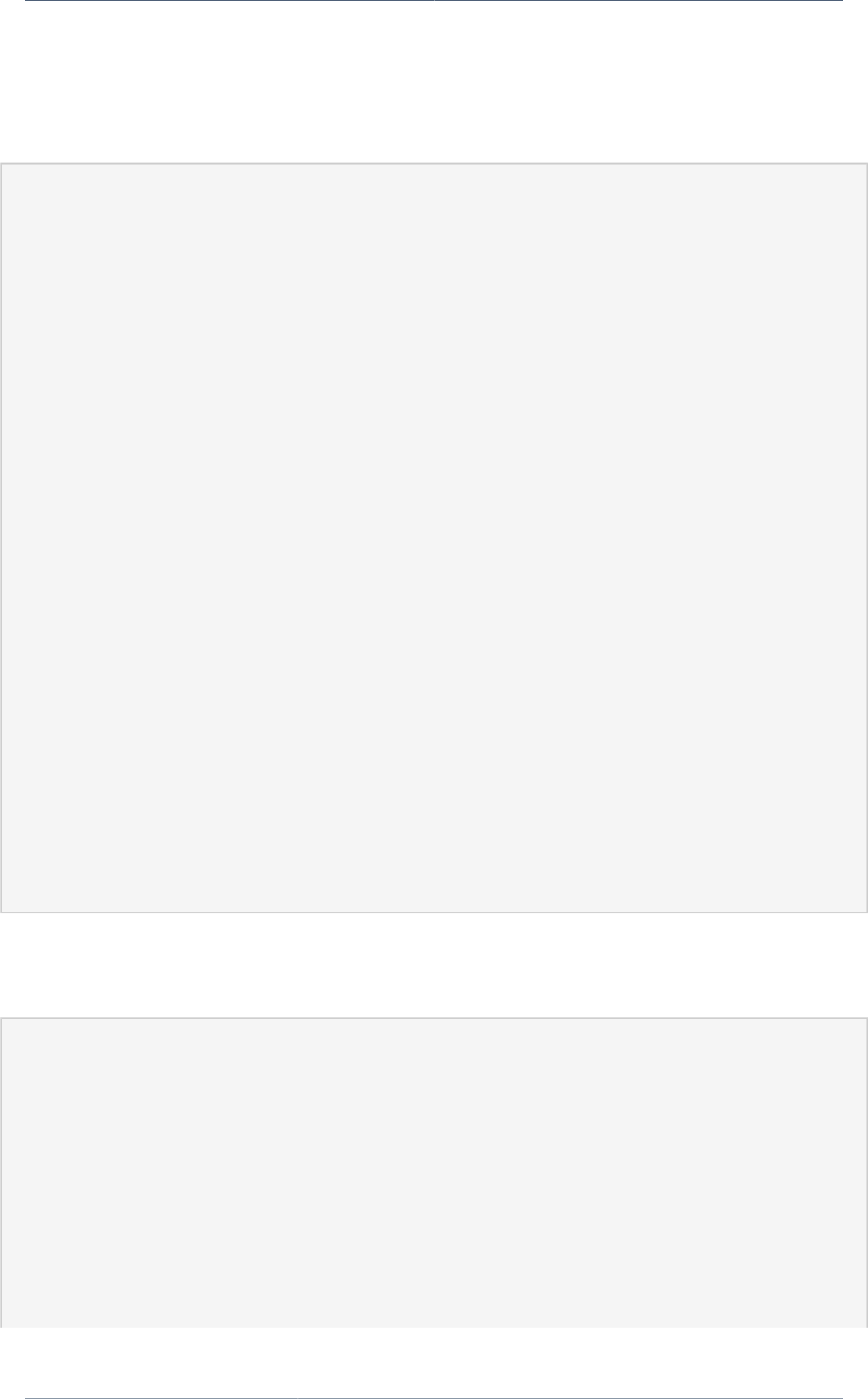Click the right border of the upper gray block

click(x=867, y=538)
